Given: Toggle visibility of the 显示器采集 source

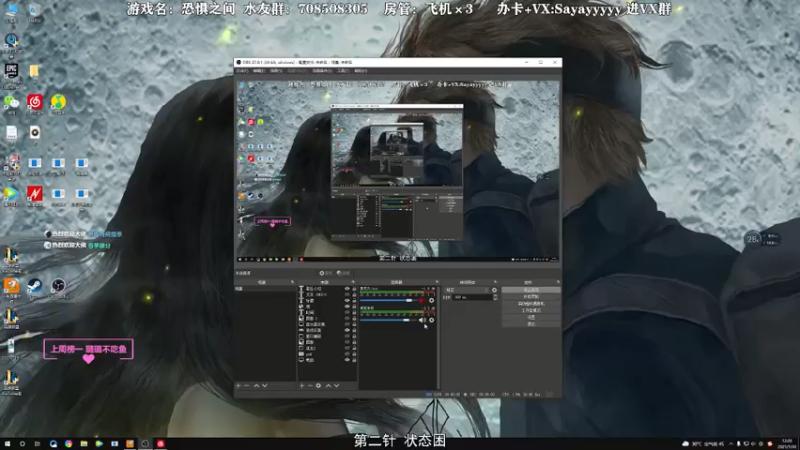Looking at the screenshot, I should (x=347, y=324).
